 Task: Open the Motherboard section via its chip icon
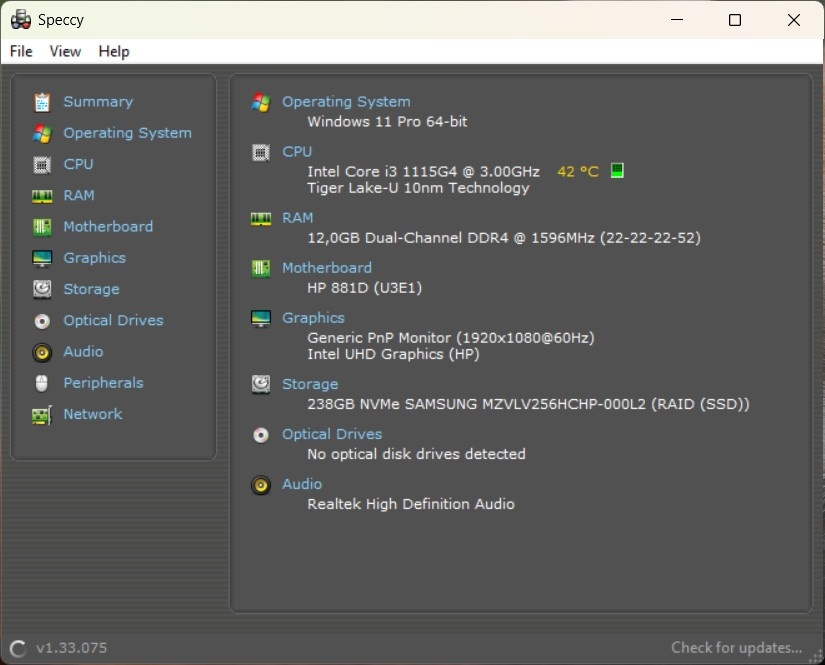[41, 226]
